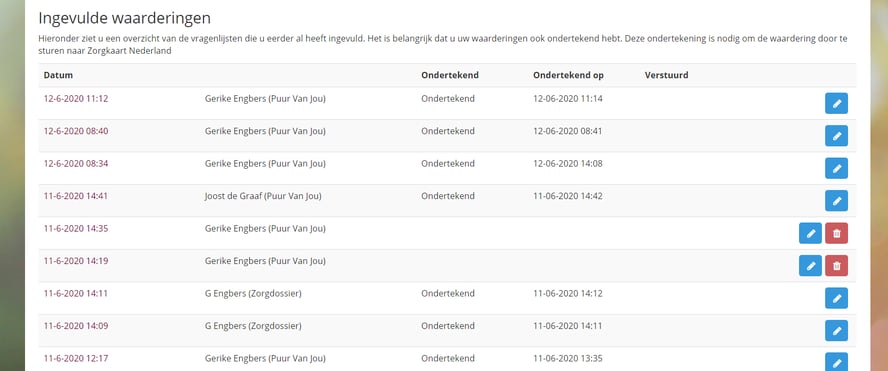Image resolution: width=888 pixels, height=371 pixels.
Task: Edit the 12-6-2020 11:12 rating
Action: coord(836,103)
